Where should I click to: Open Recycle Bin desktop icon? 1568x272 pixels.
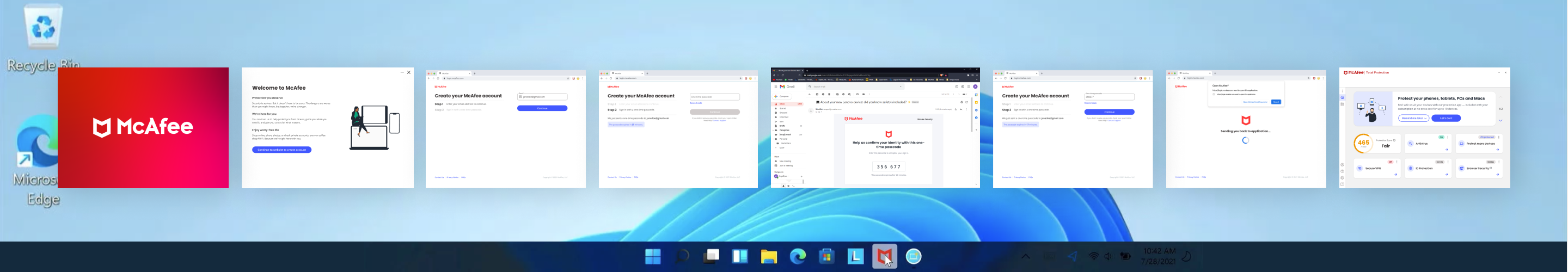42,36
